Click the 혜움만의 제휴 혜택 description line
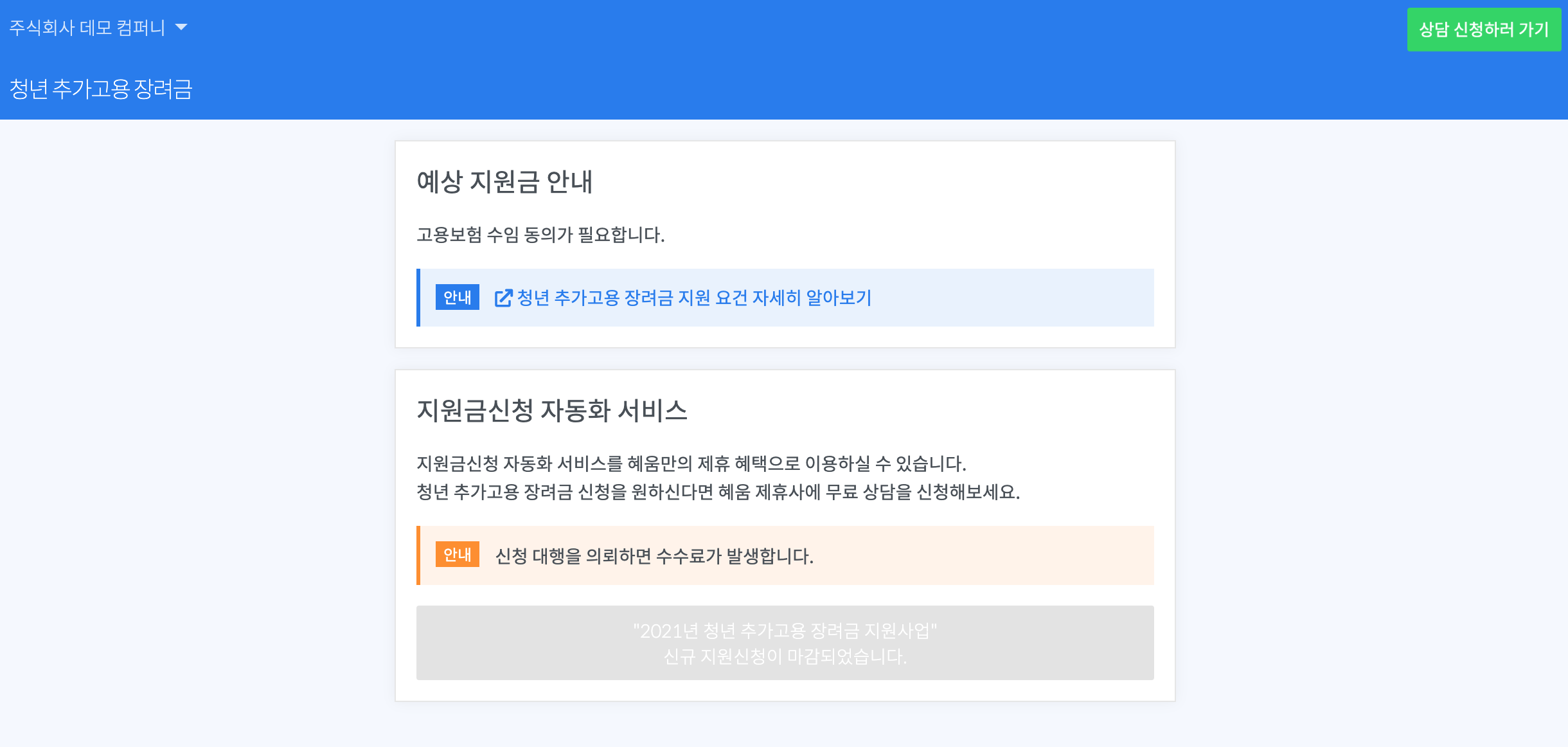1568x747 pixels. tap(691, 464)
